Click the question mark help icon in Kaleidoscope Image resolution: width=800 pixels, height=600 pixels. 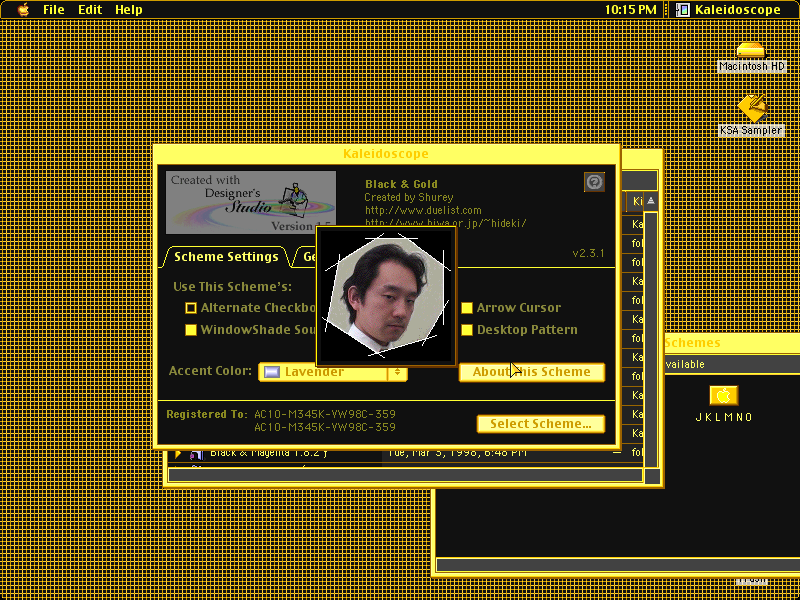(x=594, y=182)
